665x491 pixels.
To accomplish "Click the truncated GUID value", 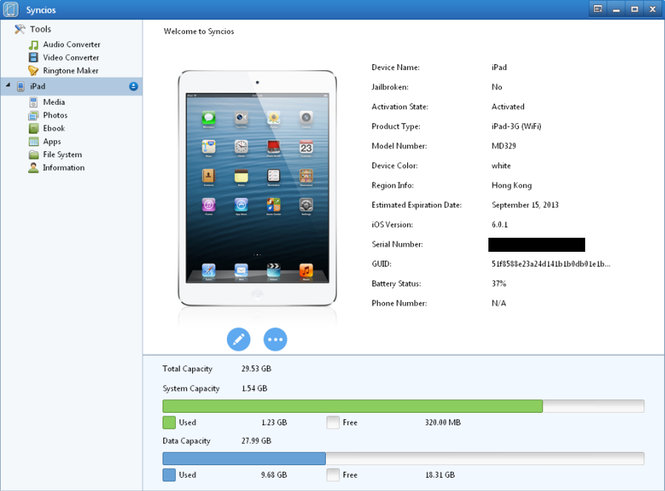I will 550,264.
